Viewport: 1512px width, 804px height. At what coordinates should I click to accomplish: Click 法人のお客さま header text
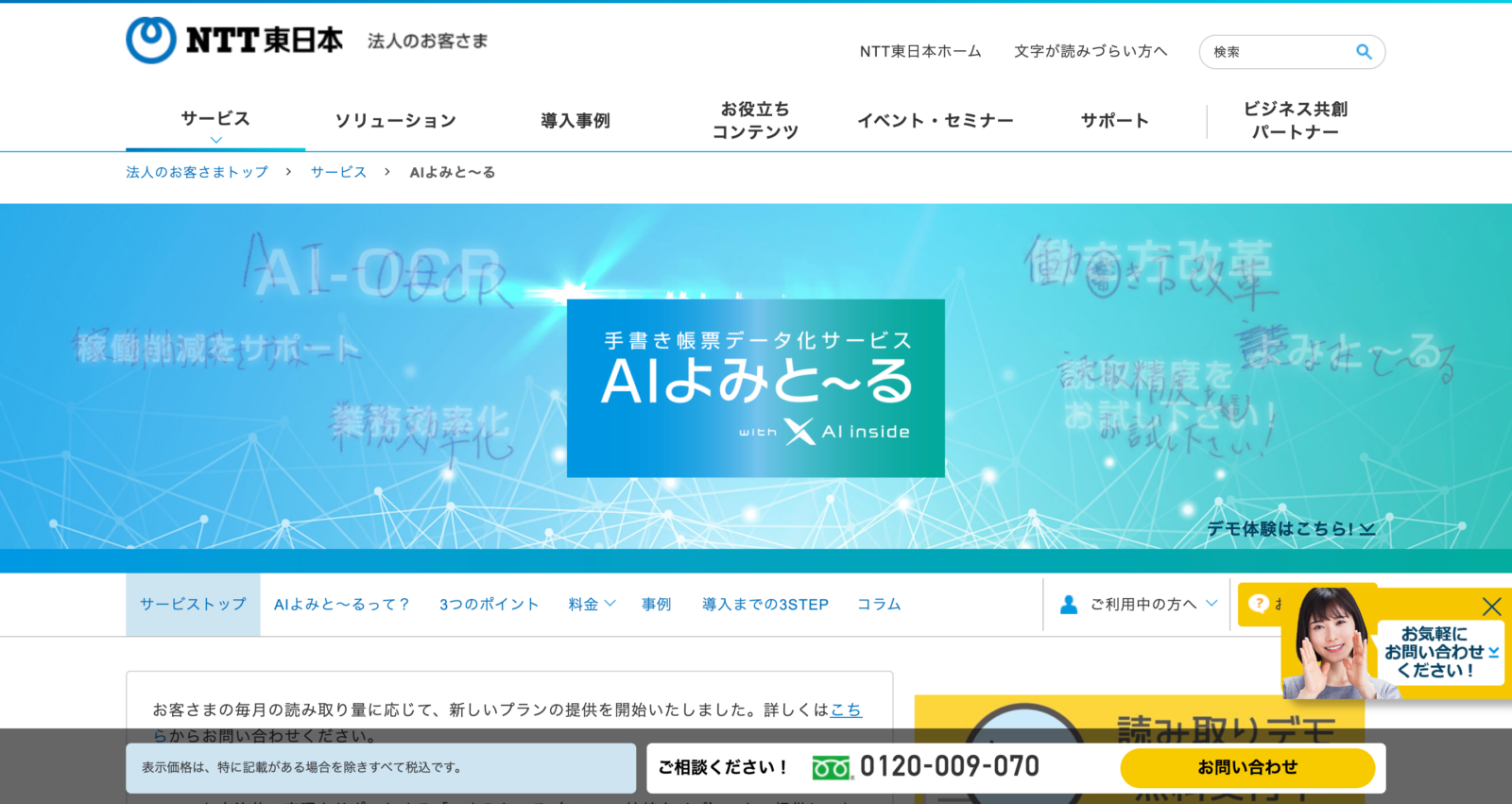pos(427,41)
